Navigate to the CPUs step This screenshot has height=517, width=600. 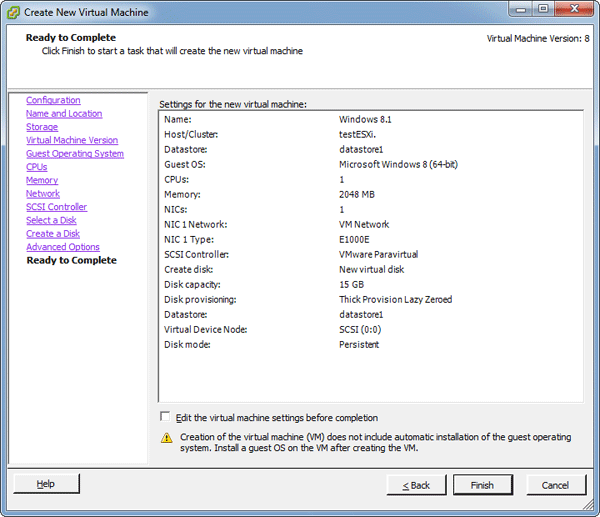pyautogui.click(x=37, y=167)
